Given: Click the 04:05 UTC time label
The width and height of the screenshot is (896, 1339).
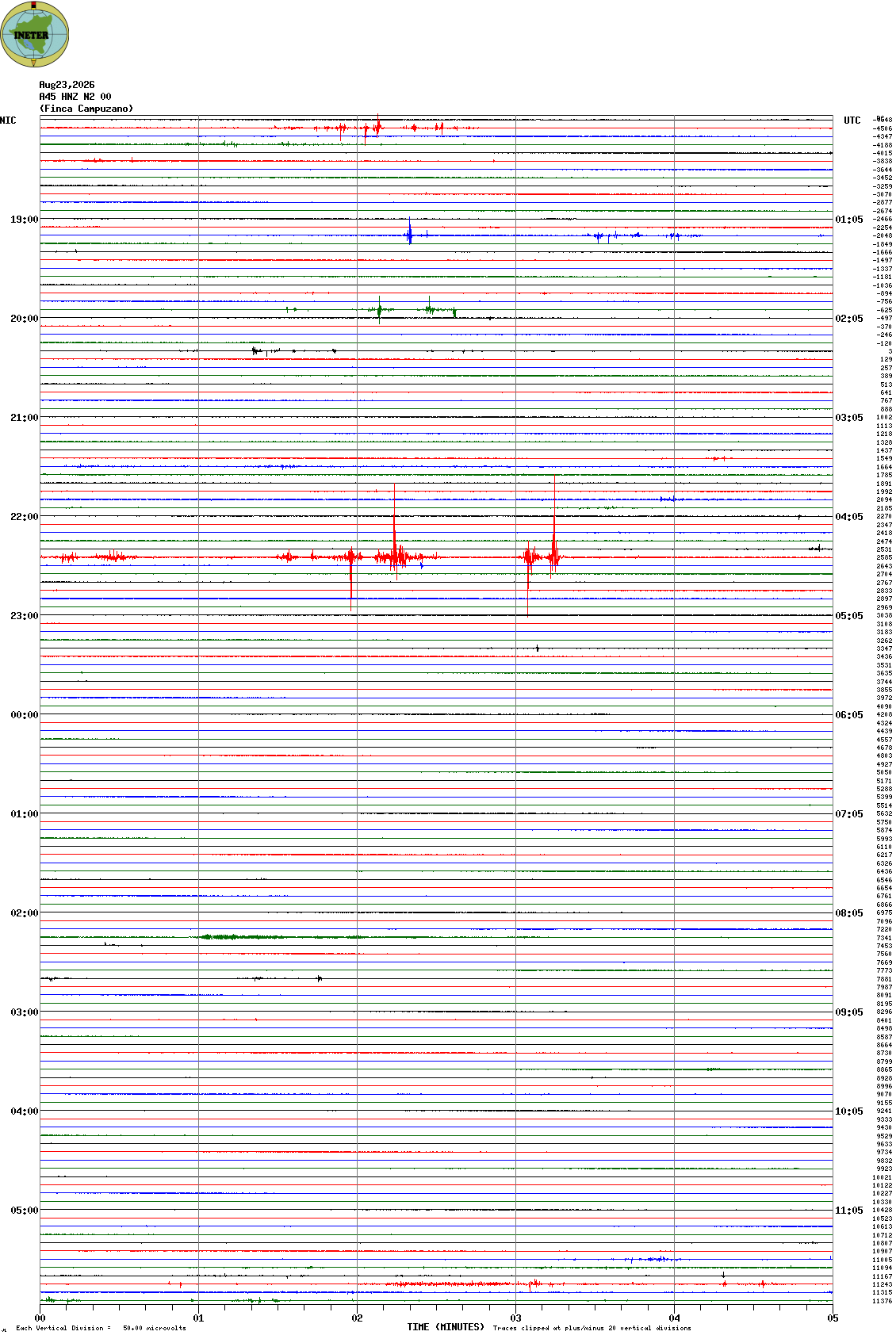Looking at the screenshot, I should [849, 517].
